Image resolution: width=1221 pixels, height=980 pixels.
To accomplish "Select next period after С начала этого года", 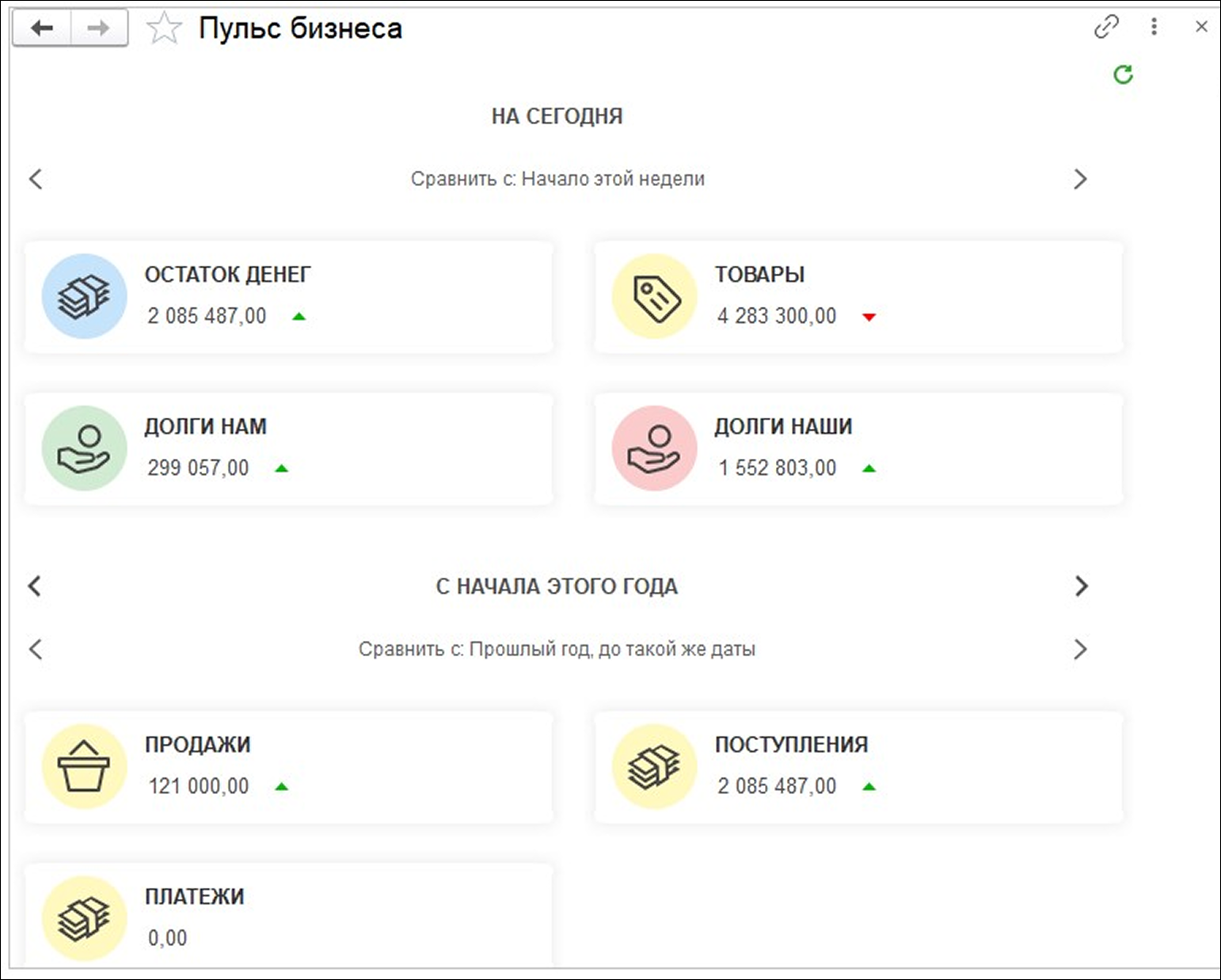I will 1081,587.
